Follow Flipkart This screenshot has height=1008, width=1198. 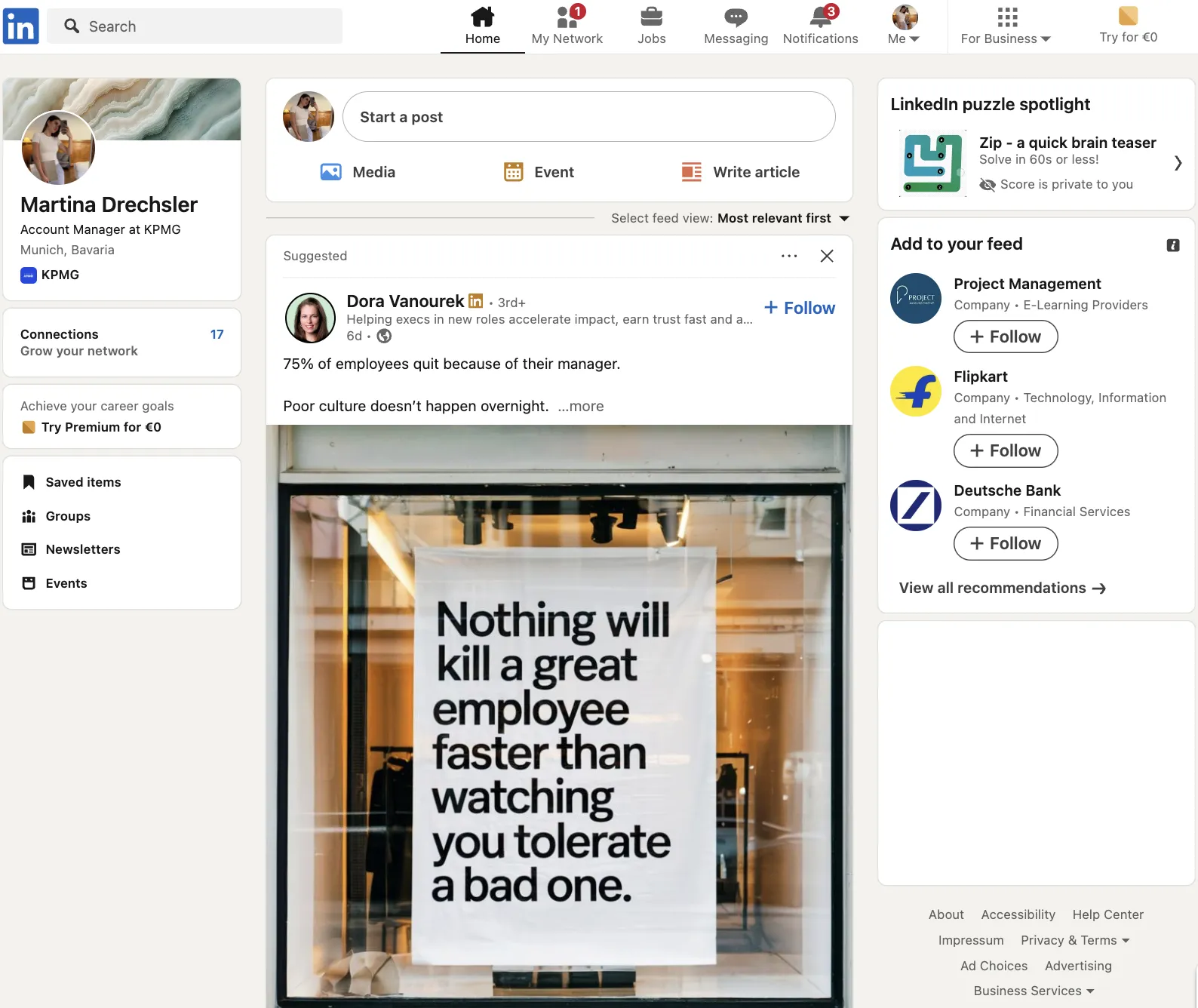coord(1006,450)
